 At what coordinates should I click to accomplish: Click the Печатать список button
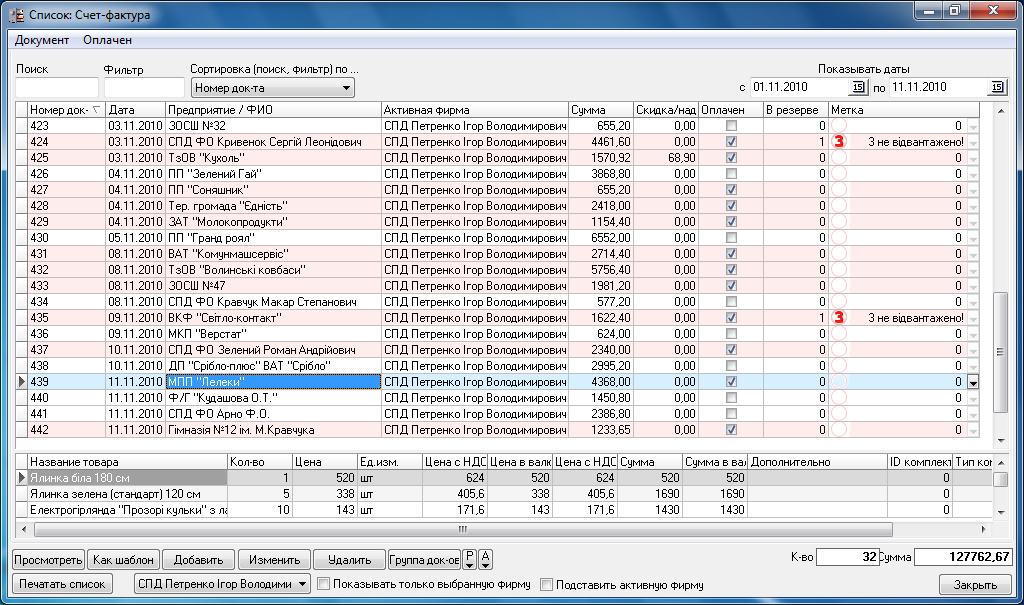pyautogui.click(x=62, y=584)
